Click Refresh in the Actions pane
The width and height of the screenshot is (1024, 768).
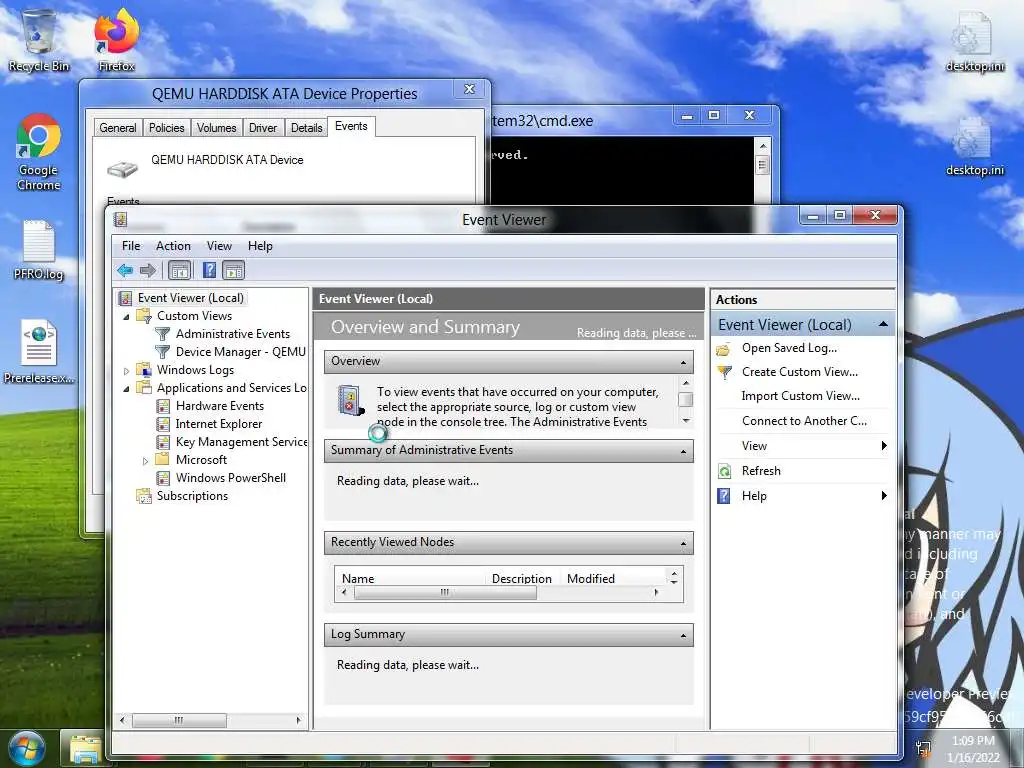(x=761, y=471)
